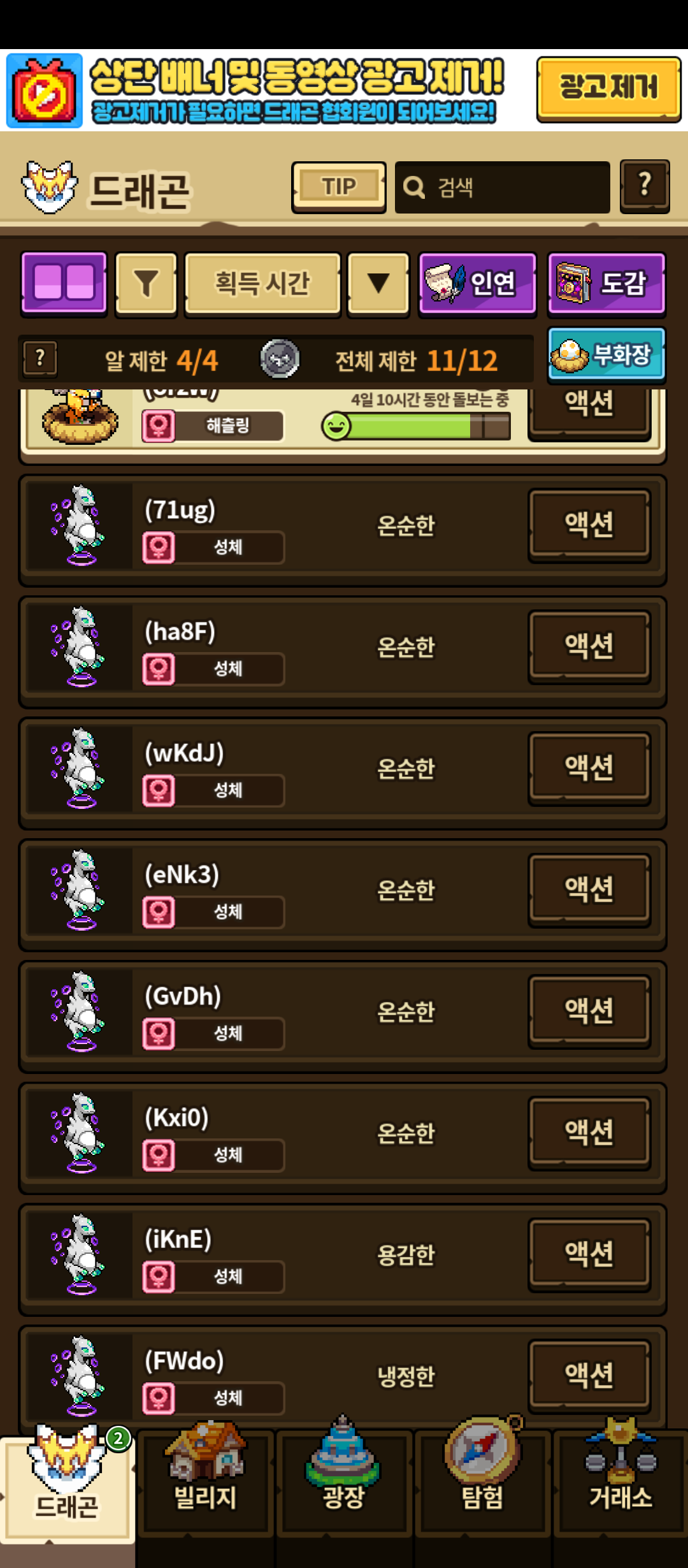Image resolution: width=688 pixels, height=1568 pixels.
Task: Select the (iKnE) dragon thumbnail
Action: [80, 1254]
